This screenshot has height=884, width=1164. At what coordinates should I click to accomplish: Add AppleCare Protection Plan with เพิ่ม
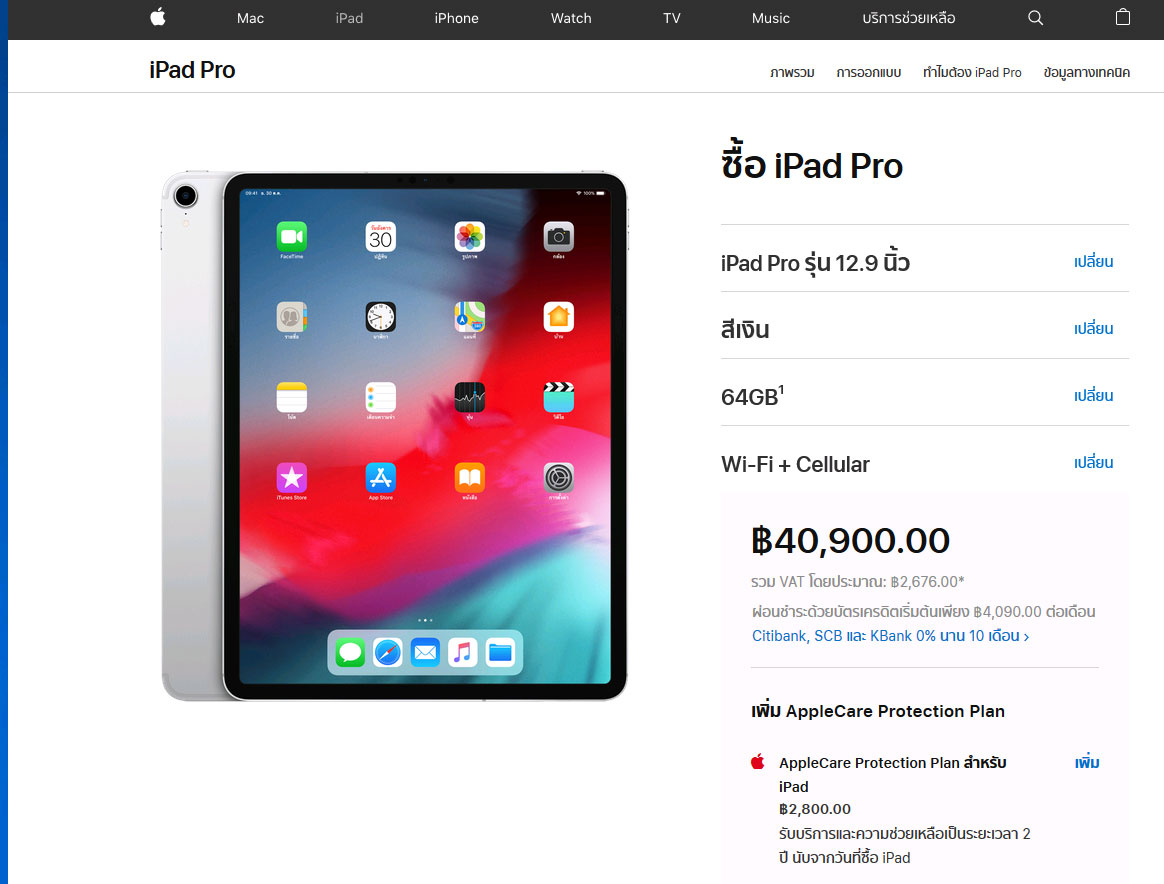1087,762
